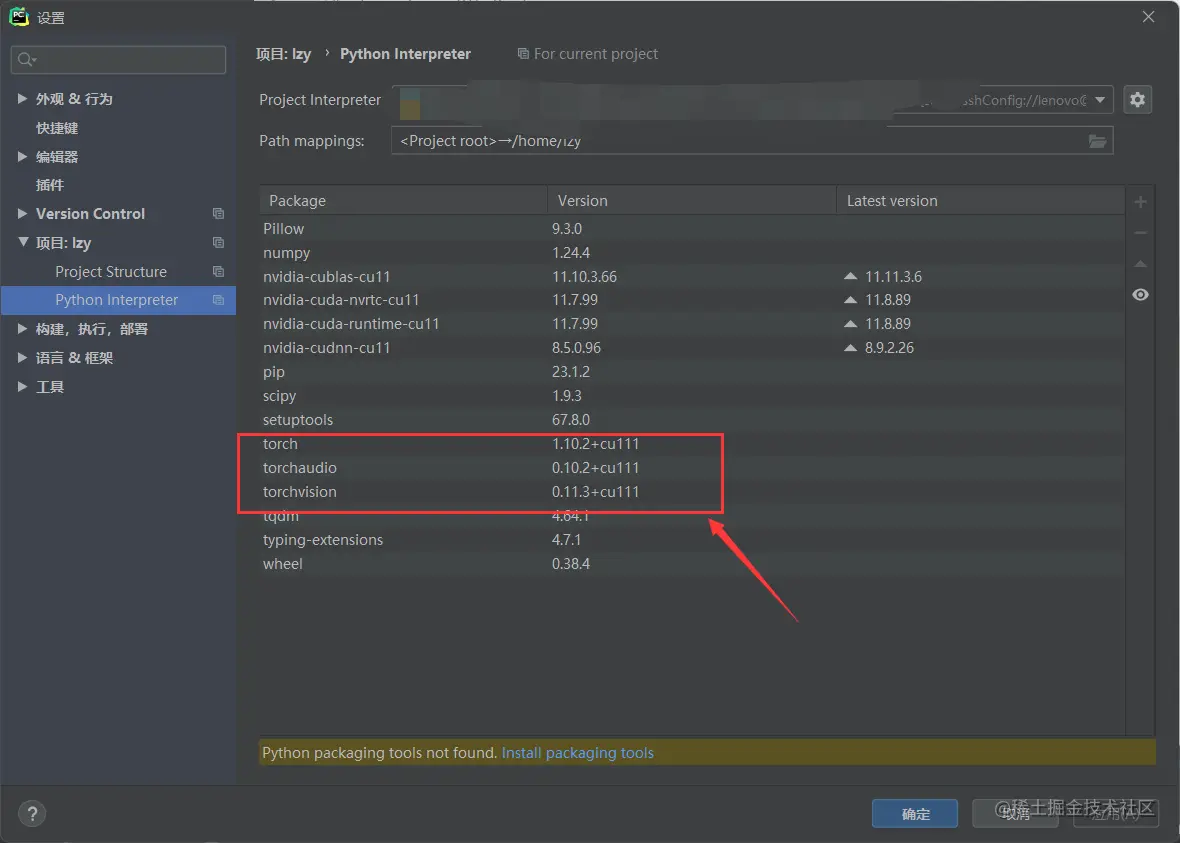Click the Latest version column header

coord(981,201)
